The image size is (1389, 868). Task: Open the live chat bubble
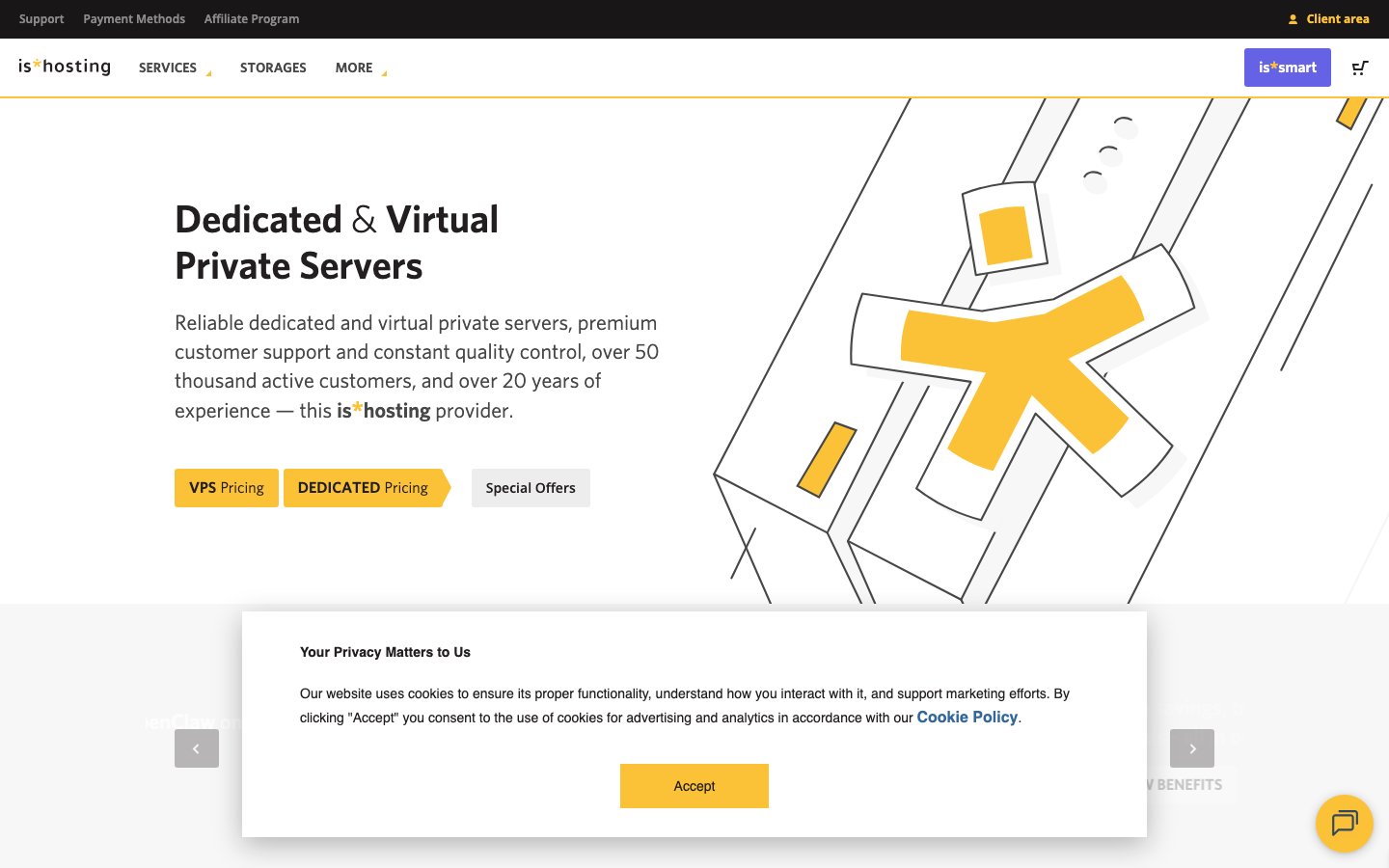pyautogui.click(x=1345, y=823)
